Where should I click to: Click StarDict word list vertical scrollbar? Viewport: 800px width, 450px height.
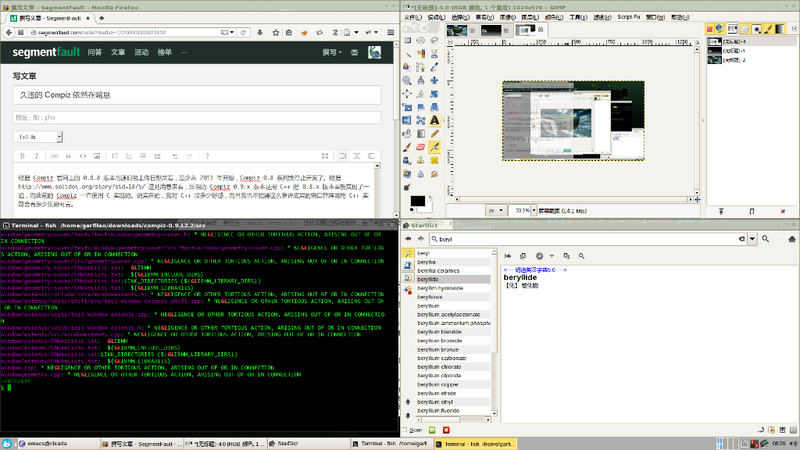[494, 333]
